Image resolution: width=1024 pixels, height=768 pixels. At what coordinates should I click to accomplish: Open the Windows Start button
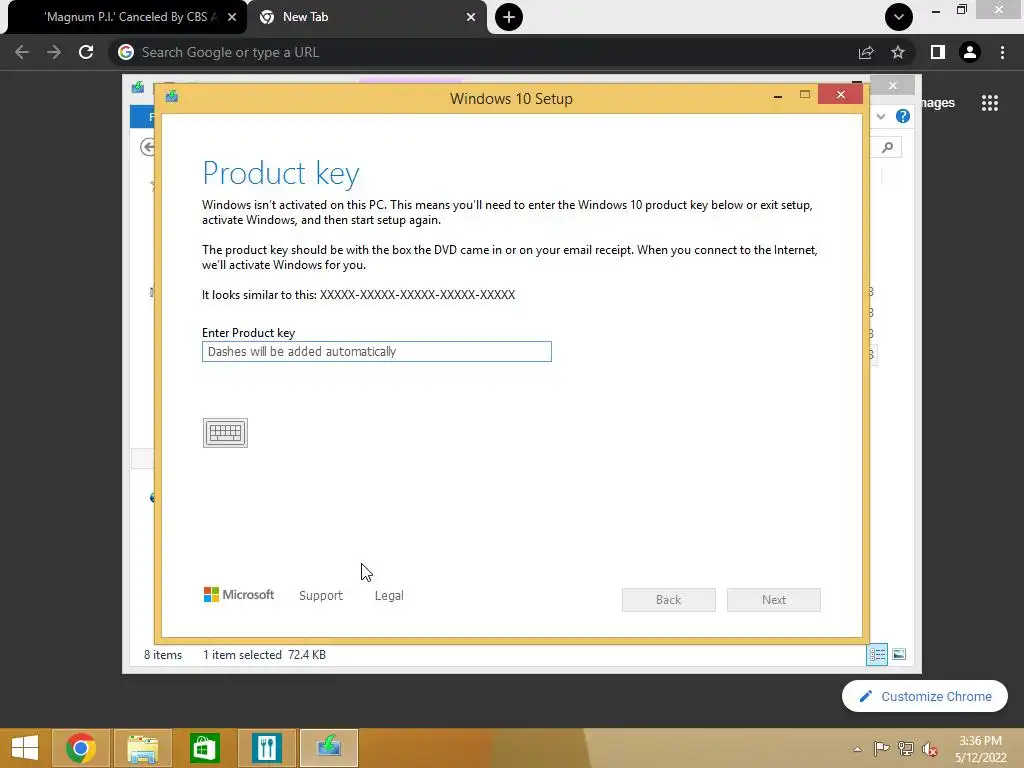pyautogui.click(x=25, y=748)
